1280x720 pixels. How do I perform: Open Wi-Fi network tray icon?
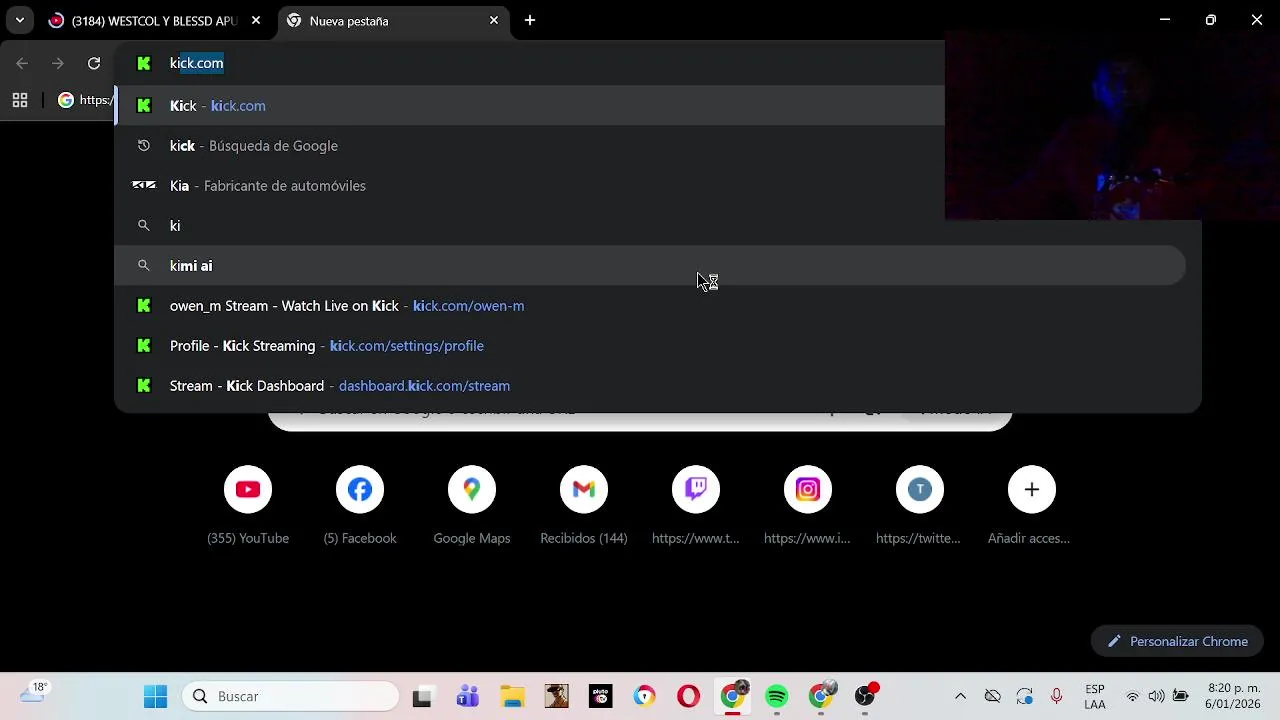[x=1132, y=696]
